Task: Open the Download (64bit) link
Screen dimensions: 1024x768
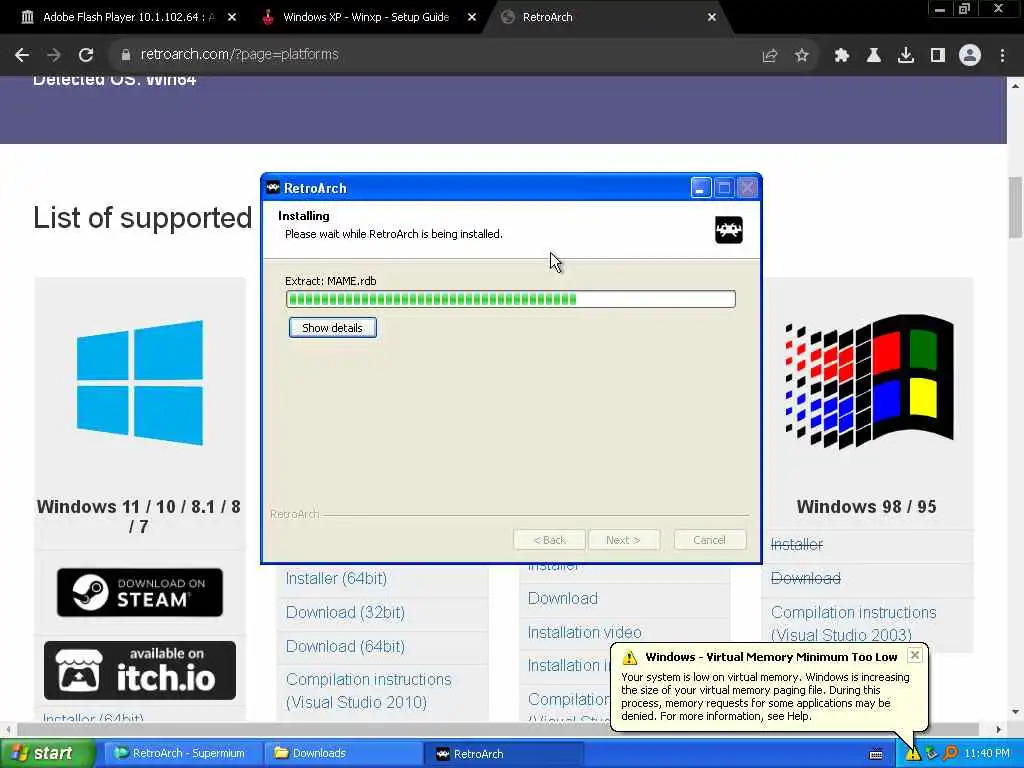Action: click(x=345, y=647)
